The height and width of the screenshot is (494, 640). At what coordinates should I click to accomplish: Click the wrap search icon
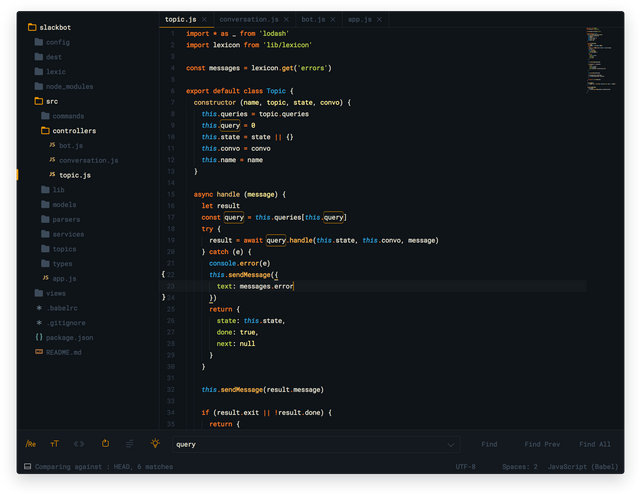[105, 444]
